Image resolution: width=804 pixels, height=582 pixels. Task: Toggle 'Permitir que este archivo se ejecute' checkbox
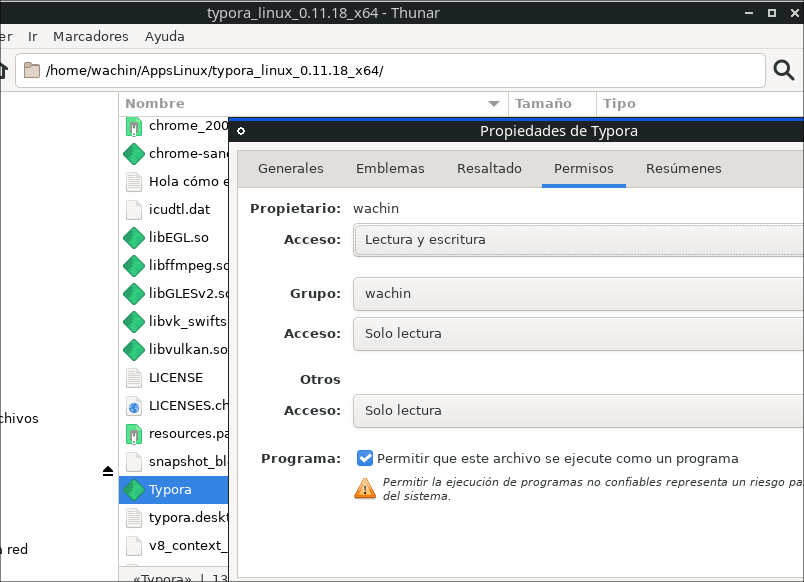[x=365, y=458]
